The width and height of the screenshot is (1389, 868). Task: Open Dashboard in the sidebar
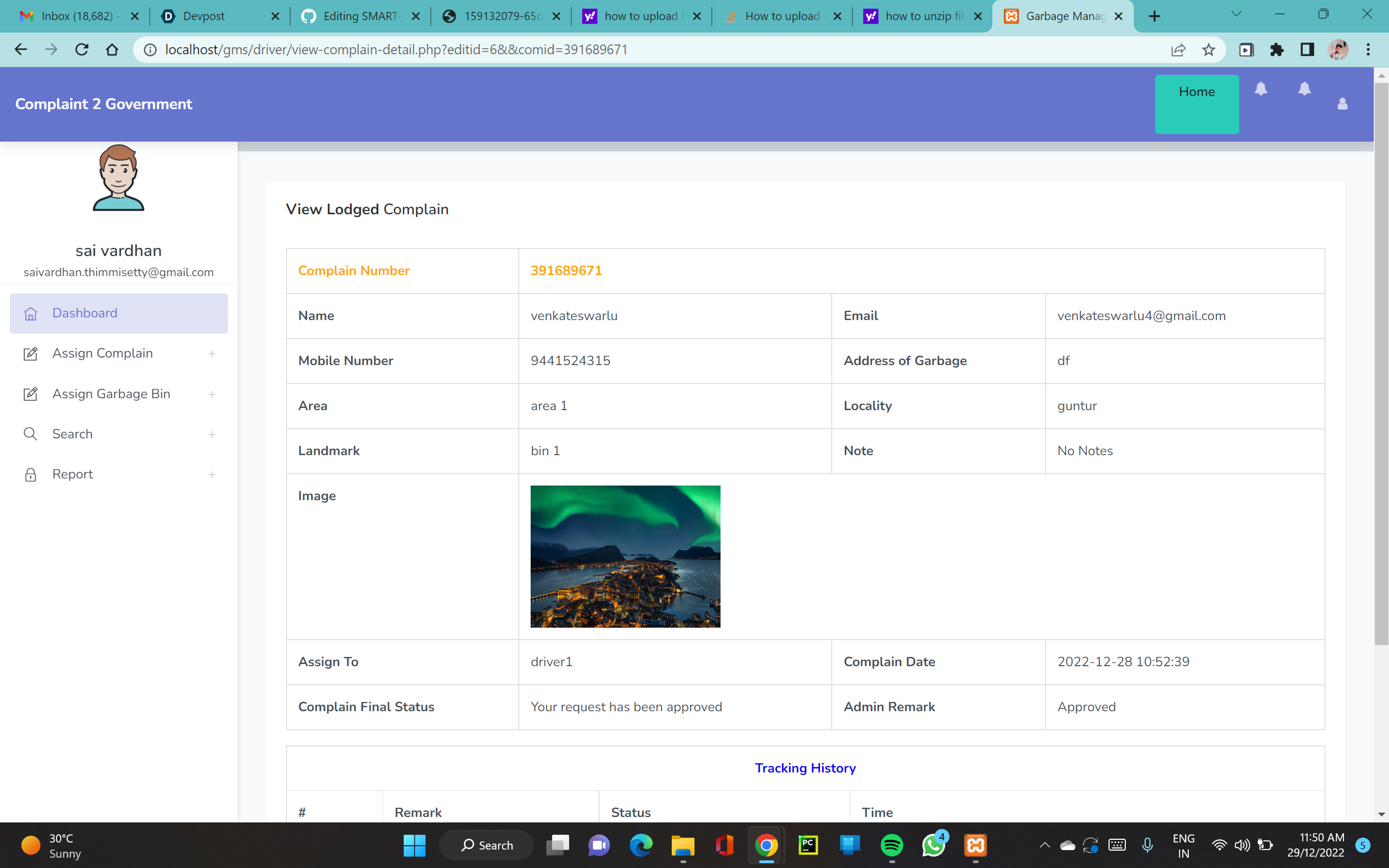85,314
